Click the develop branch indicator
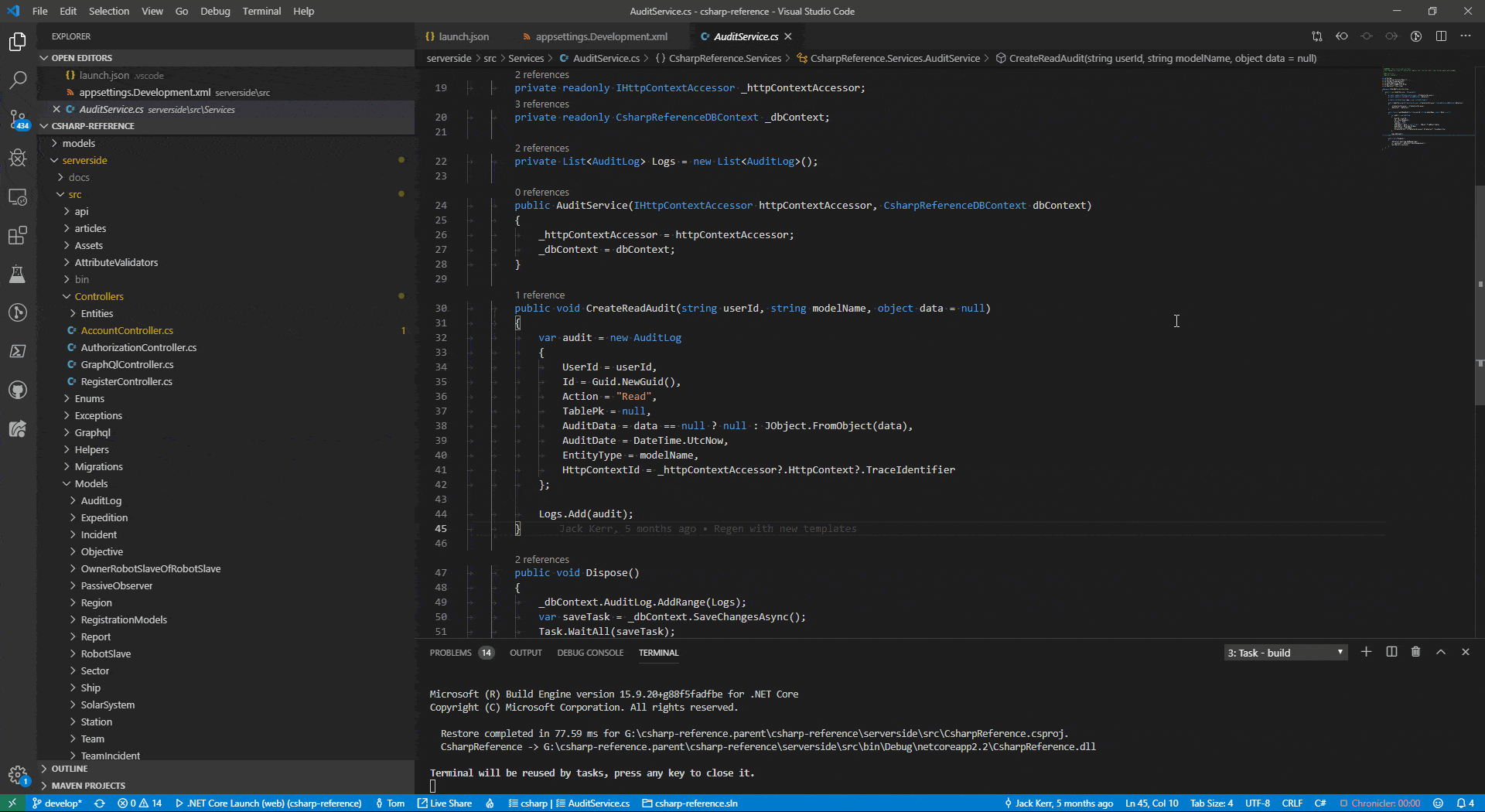Screen dimensions: 1485x812 coord(56,803)
